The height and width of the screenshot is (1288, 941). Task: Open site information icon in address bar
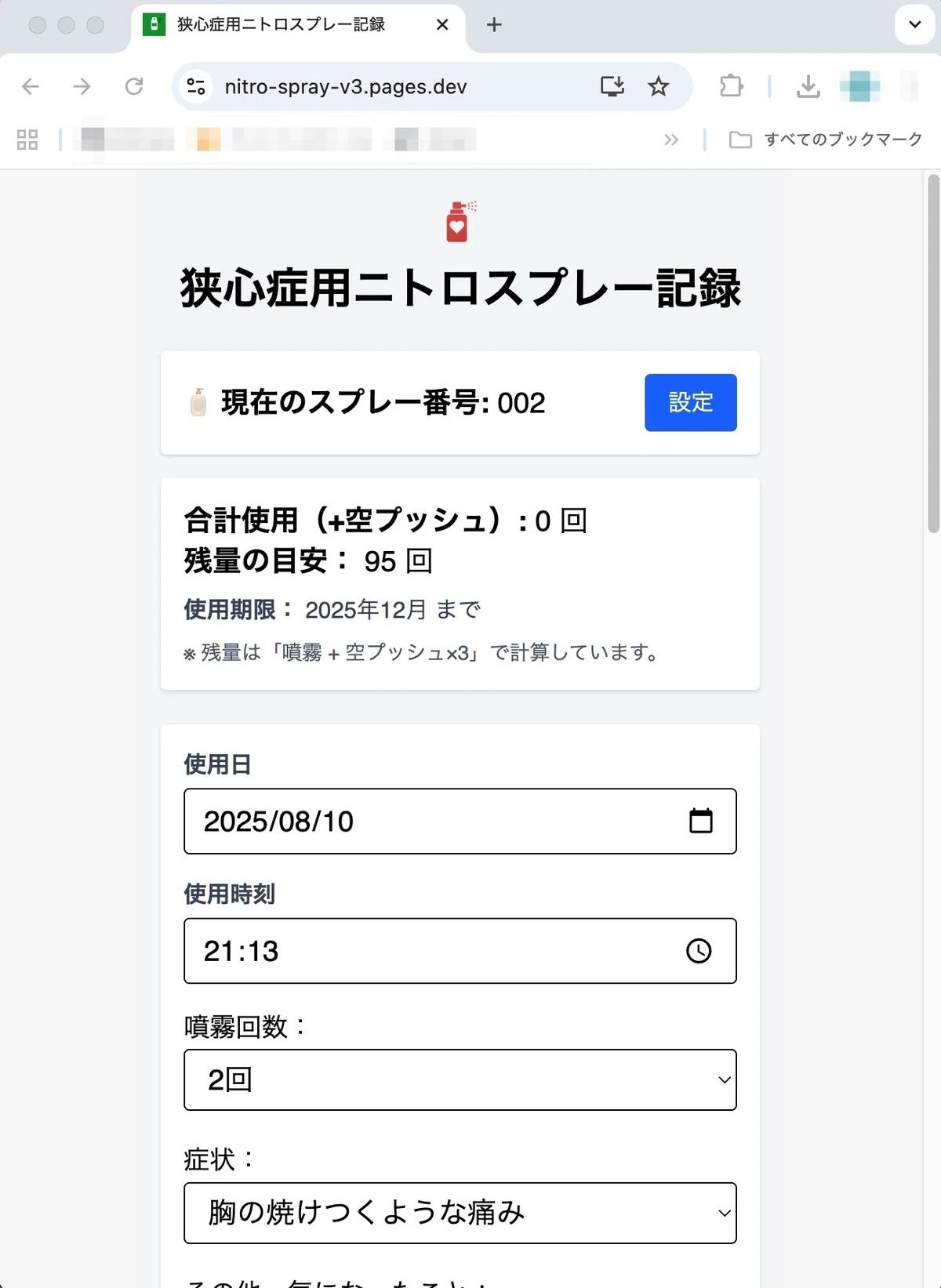pyautogui.click(x=196, y=86)
